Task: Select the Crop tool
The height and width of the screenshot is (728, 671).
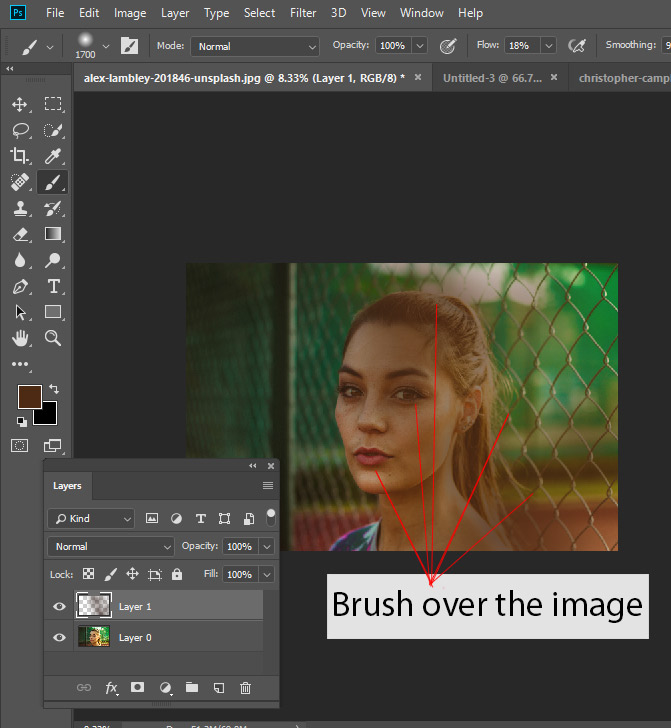Action: point(20,156)
